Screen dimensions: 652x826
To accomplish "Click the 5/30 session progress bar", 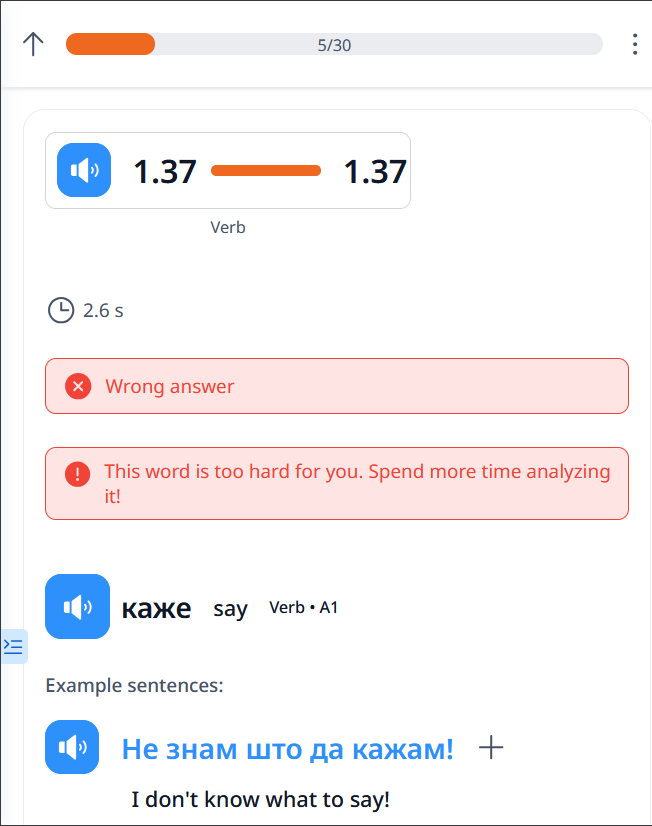I will [334, 44].
